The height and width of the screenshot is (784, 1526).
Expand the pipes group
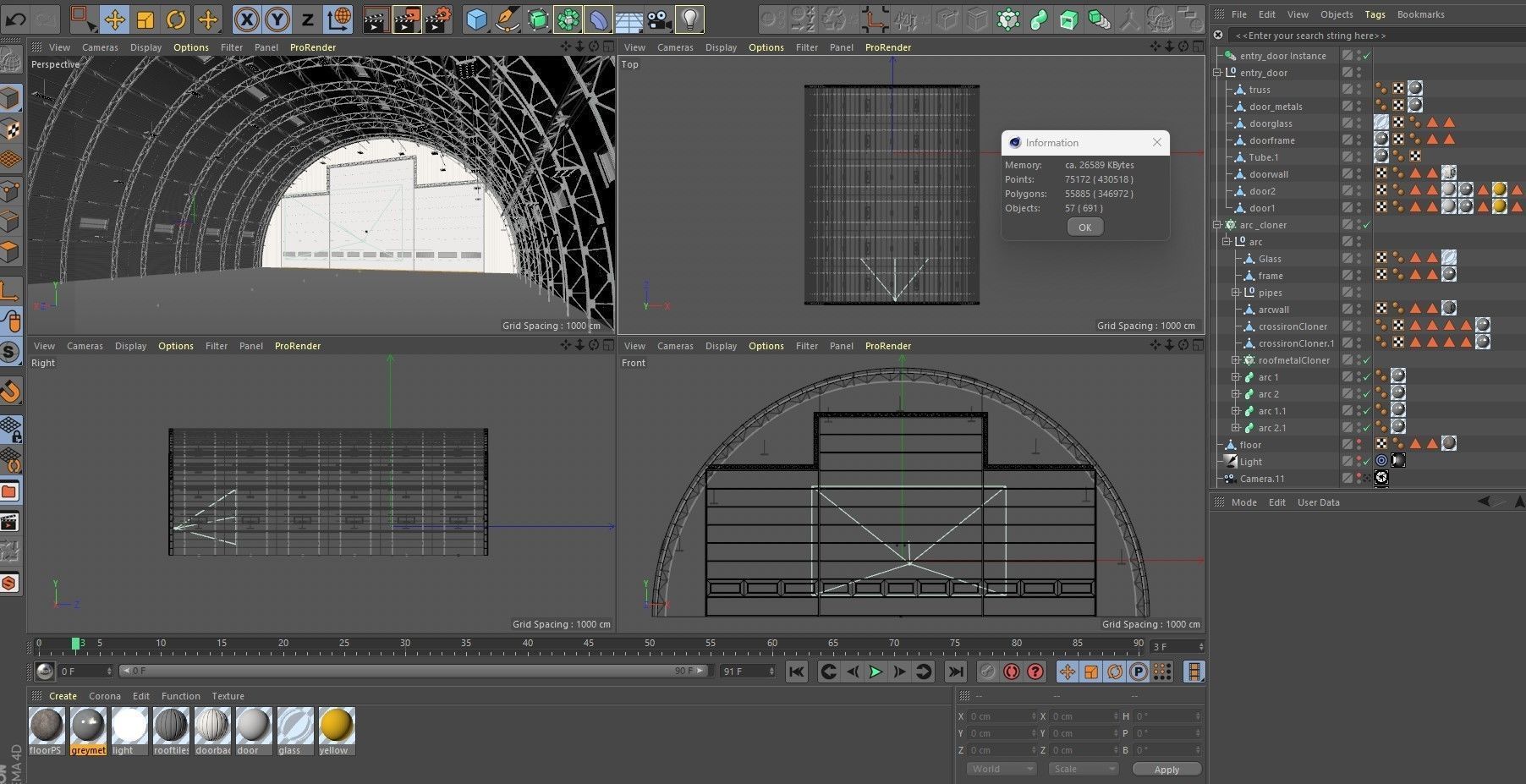click(1236, 293)
